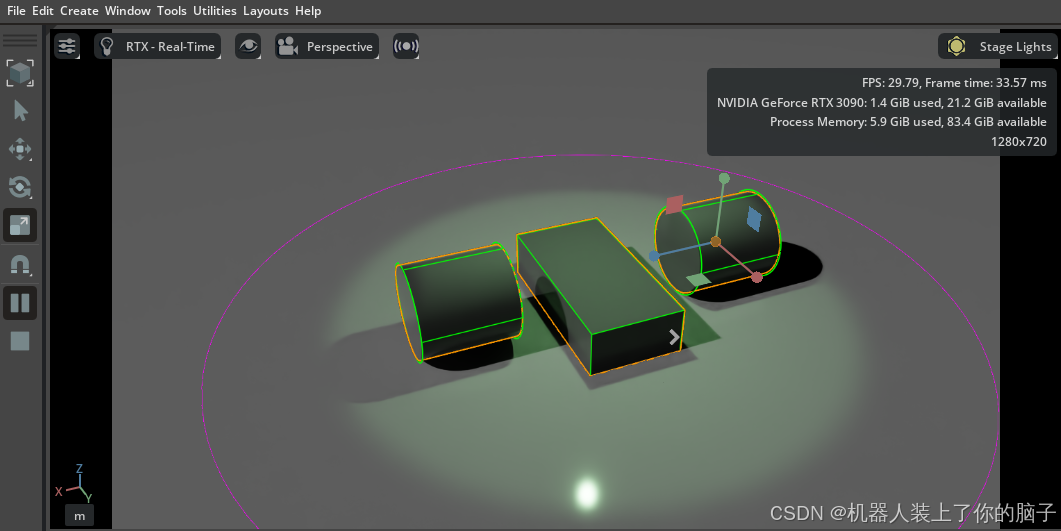Screen dimensions: 1061x531
Task: Activate the Select arrow tool
Action: (20, 111)
